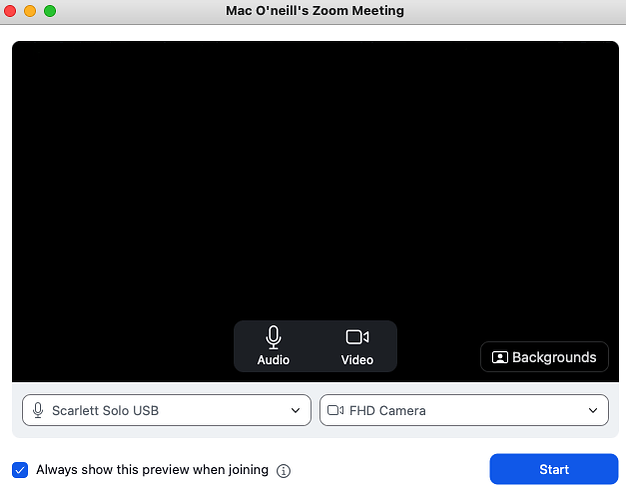
Task: Toggle the Audio microphone button
Action: [x=273, y=346]
